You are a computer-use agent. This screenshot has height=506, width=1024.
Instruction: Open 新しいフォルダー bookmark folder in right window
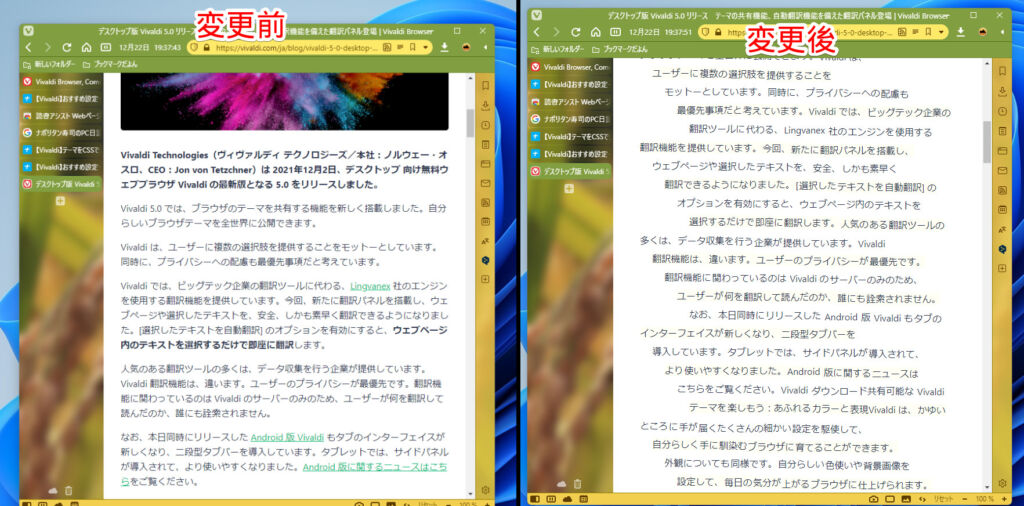point(558,50)
